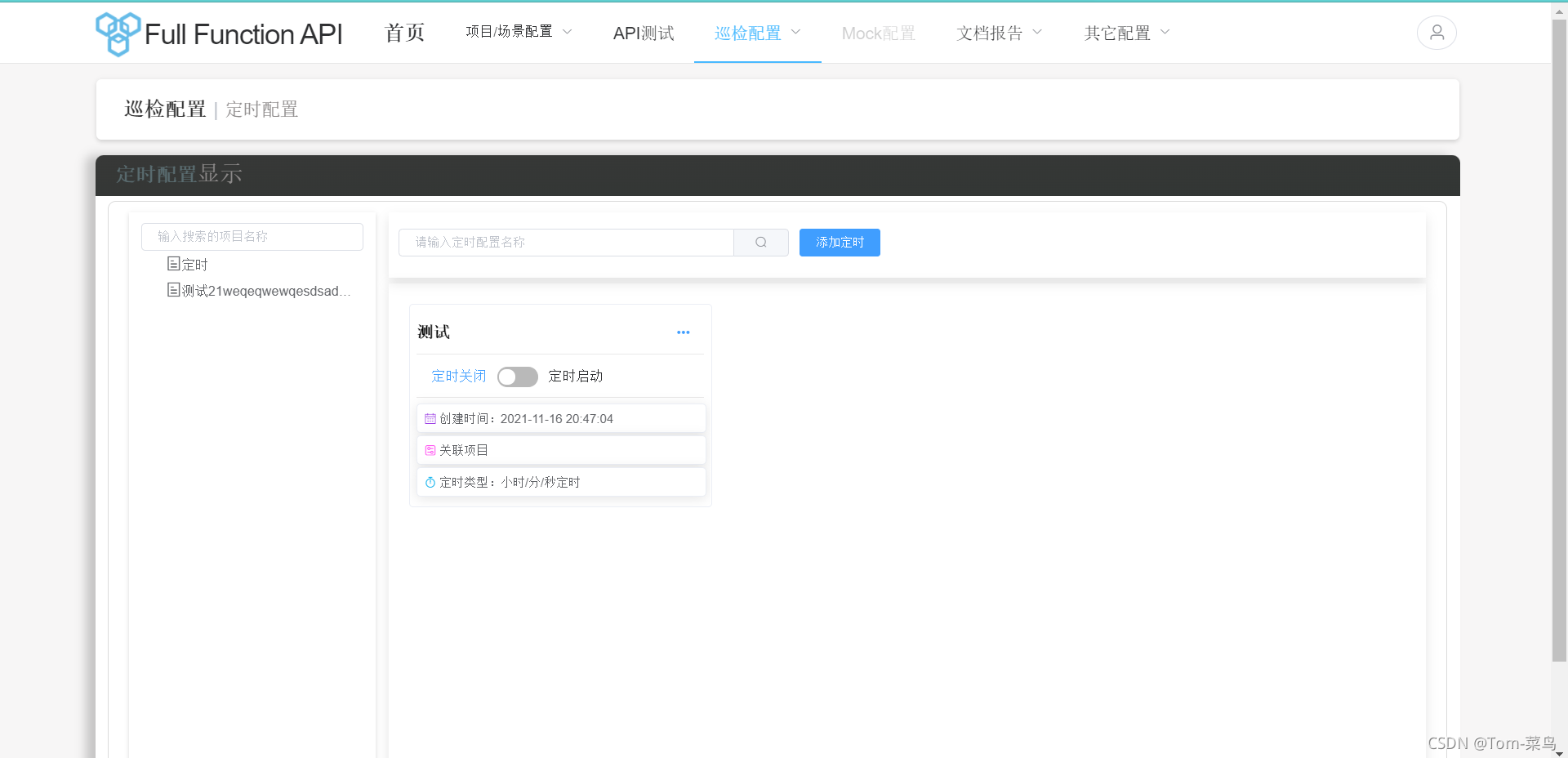Viewport: 1568px width, 758px height.
Task: Expand the 其它配置 dropdown arrow
Action: tap(1165, 32)
